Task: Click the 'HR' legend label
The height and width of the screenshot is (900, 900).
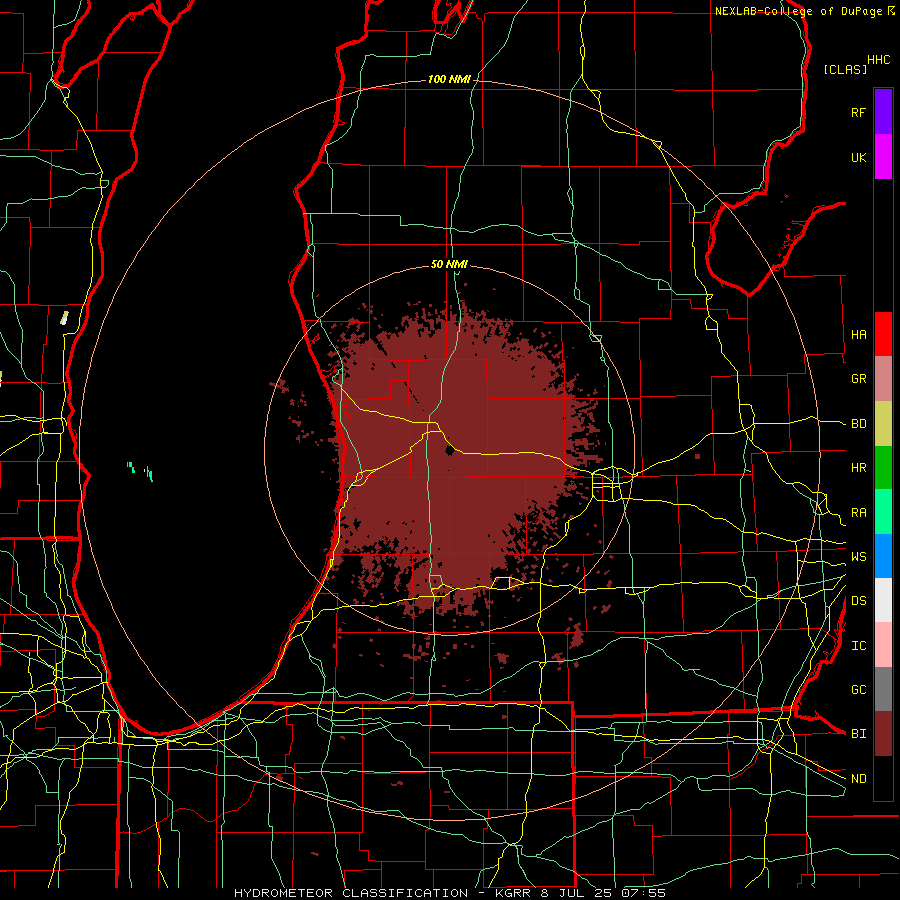Action: click(x=858, y=468)
